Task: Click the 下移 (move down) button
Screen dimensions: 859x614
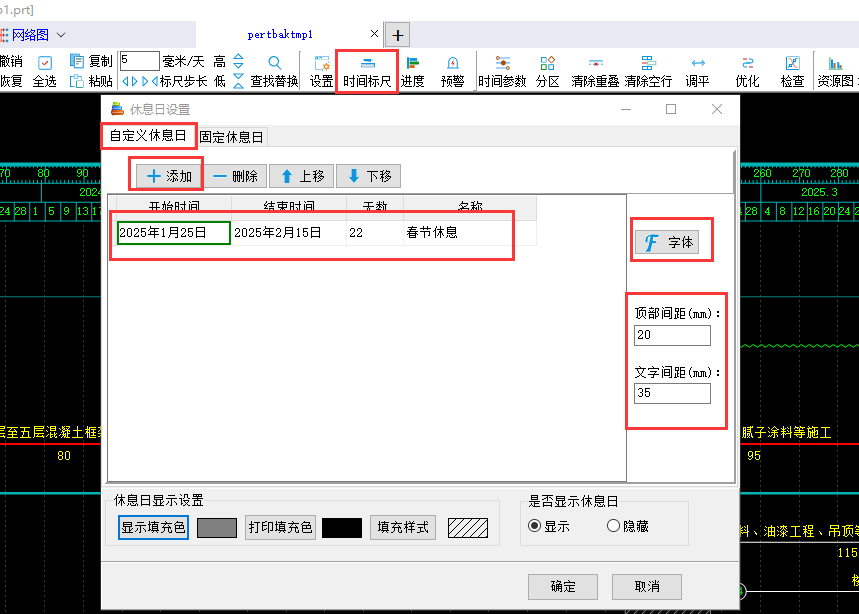Action: click(x=369, y=176)
